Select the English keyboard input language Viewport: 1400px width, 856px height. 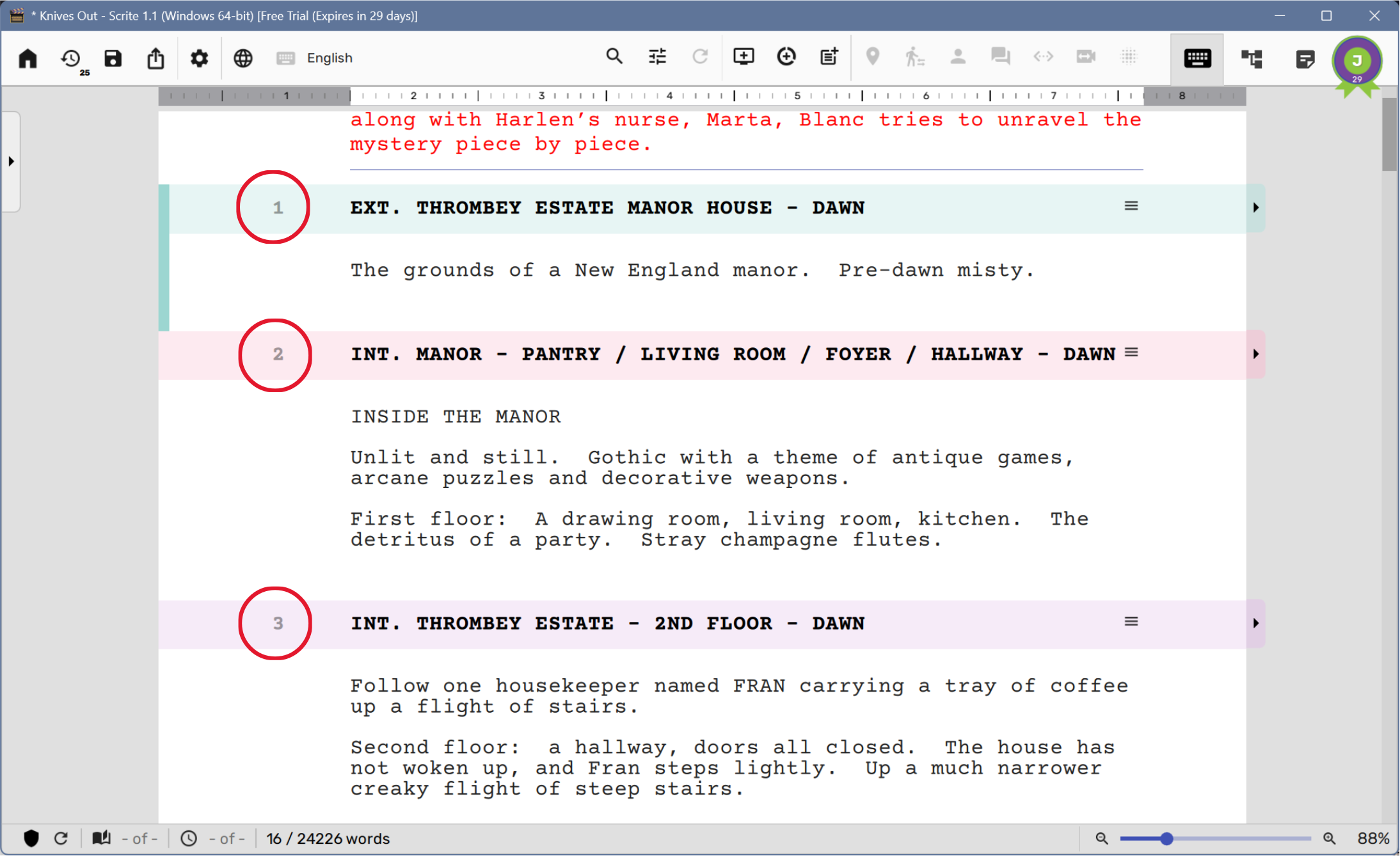315,58
